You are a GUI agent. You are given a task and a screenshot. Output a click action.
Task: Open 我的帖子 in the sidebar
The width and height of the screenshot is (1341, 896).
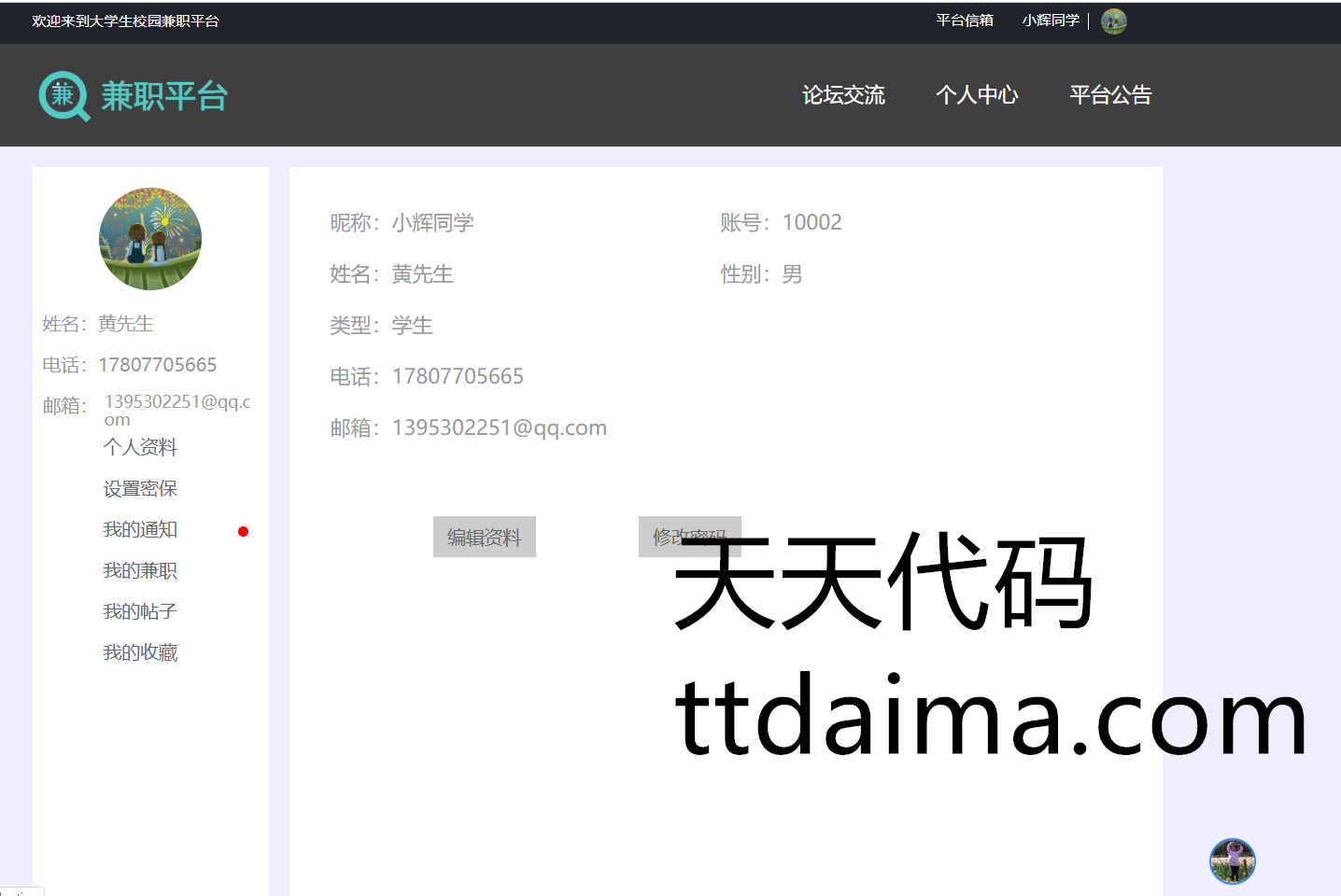point(140,611)
